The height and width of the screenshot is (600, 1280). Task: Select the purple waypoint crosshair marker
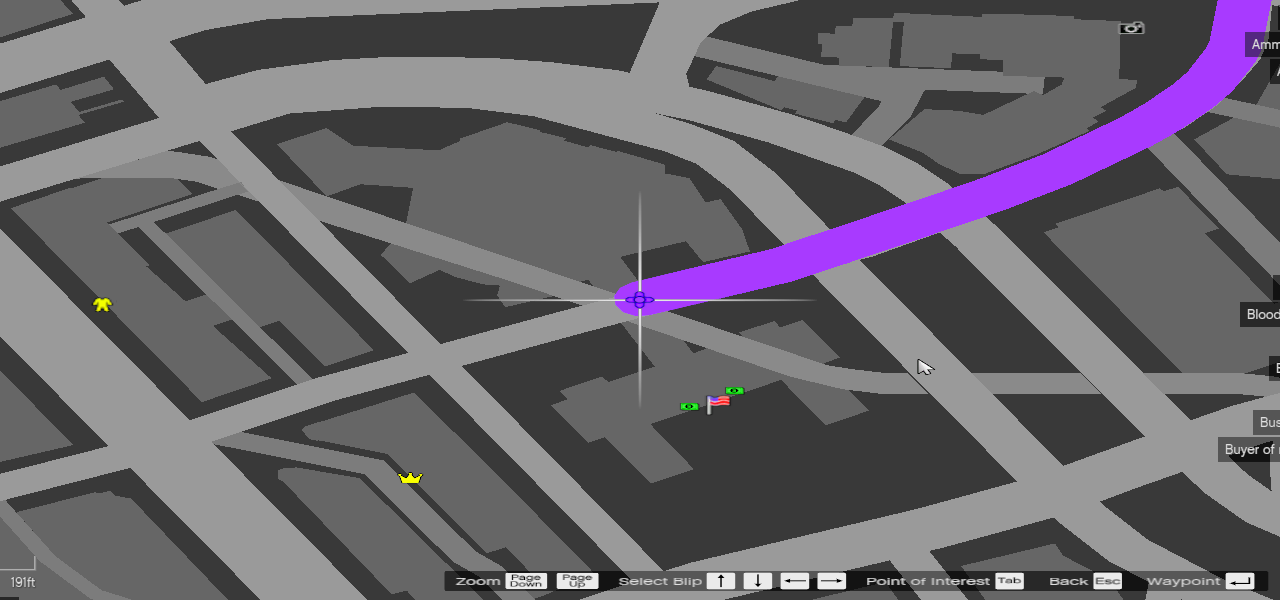point(640,299)
